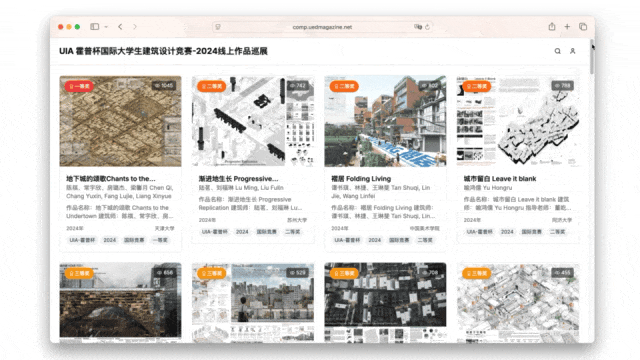The image size is (640, 360).
Task: Click the privacy shield icon in address bar
Action: [218, 27]
